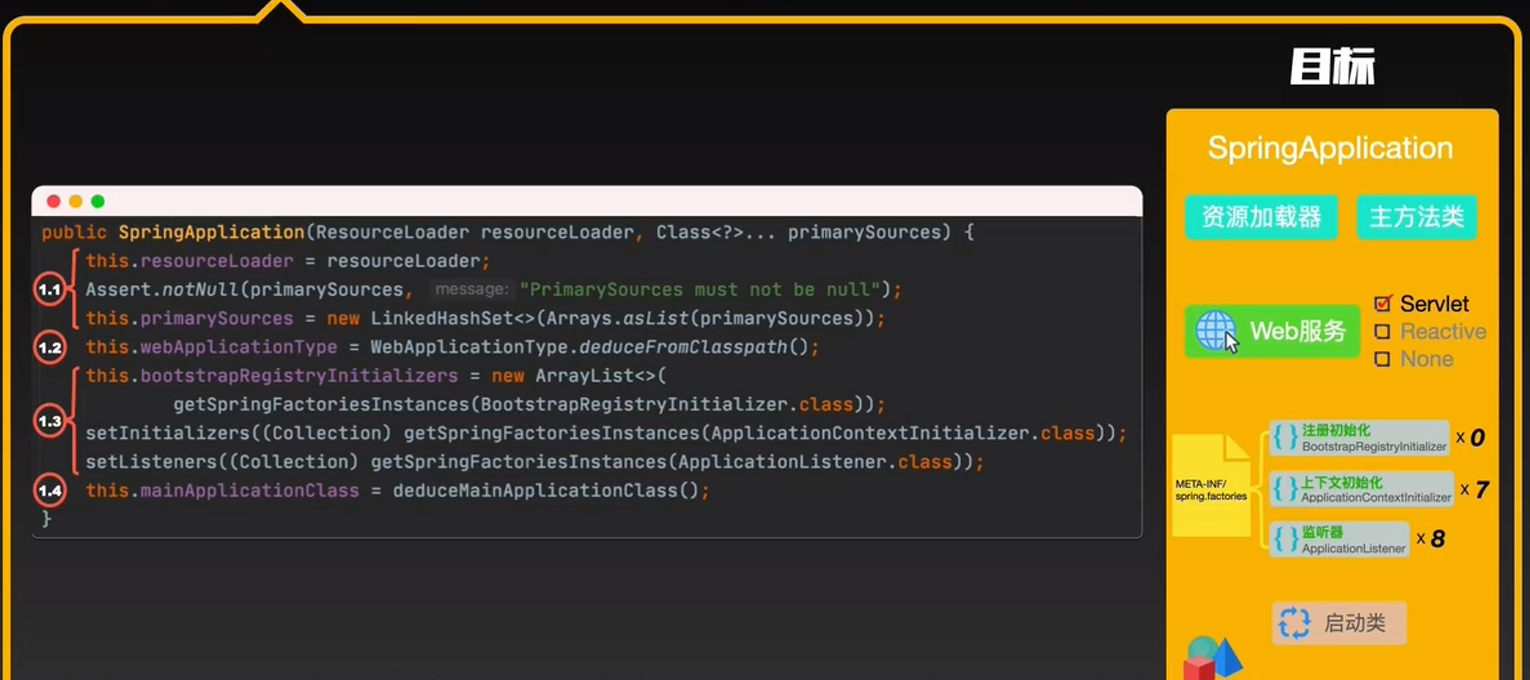The width and height of the screenshot is (1530, 680).
Task: Click the globe icon in Web服务
Action: tap(1215, 331)
